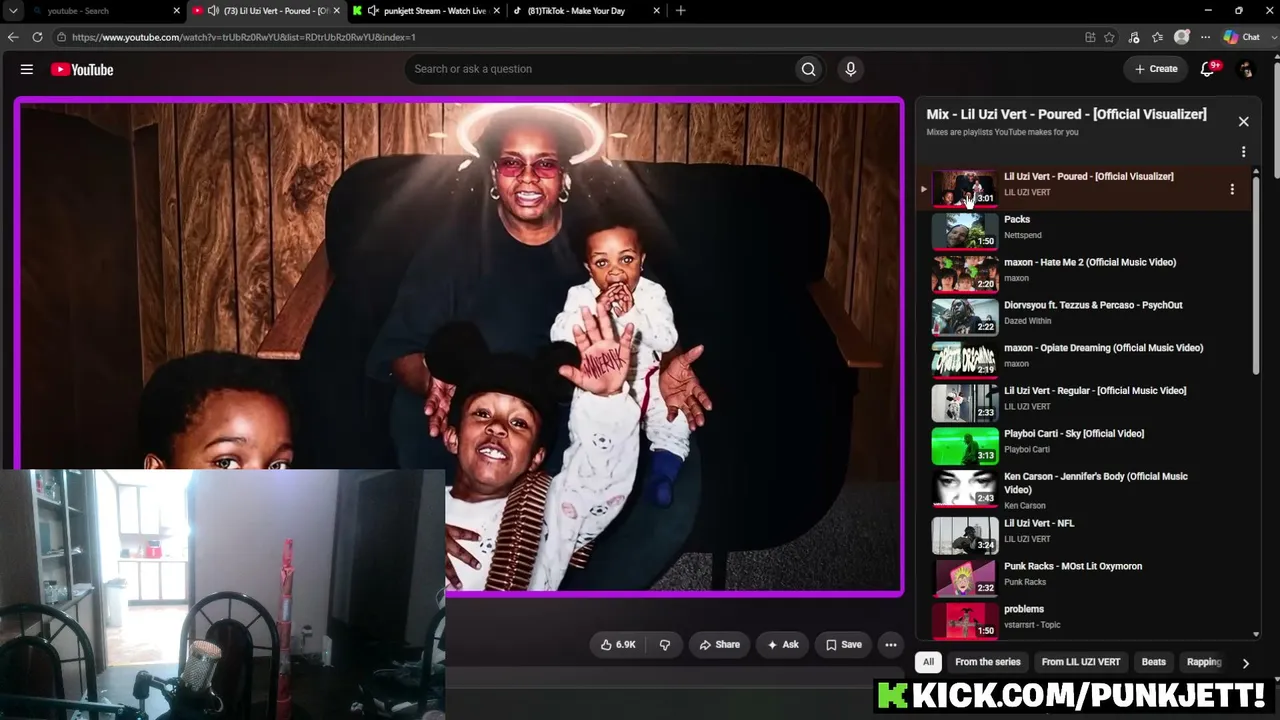Open the YouTube hamburger guide menu
1280x720 pixels.
[x=27, y=69]
